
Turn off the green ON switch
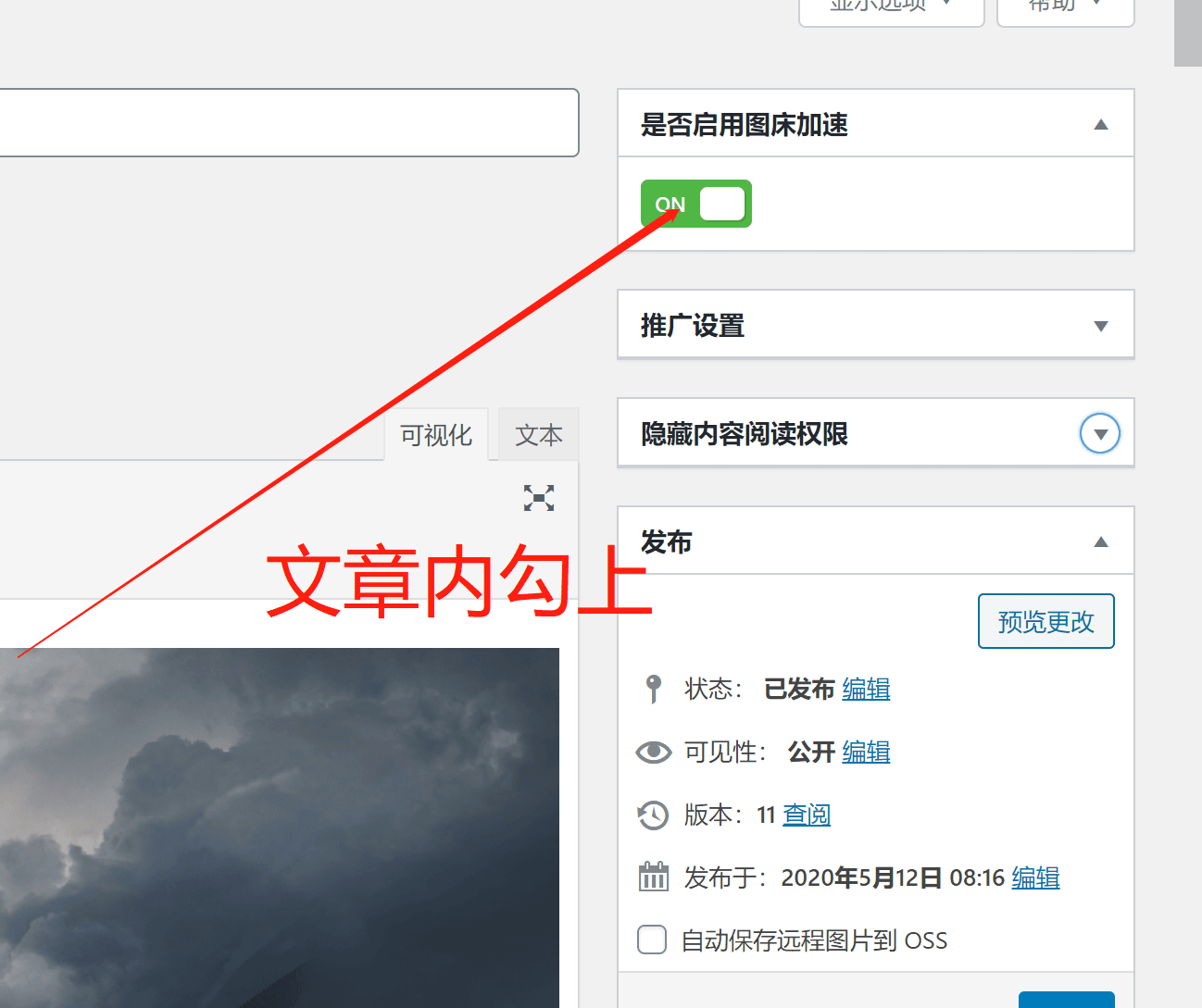coord(695,204)
